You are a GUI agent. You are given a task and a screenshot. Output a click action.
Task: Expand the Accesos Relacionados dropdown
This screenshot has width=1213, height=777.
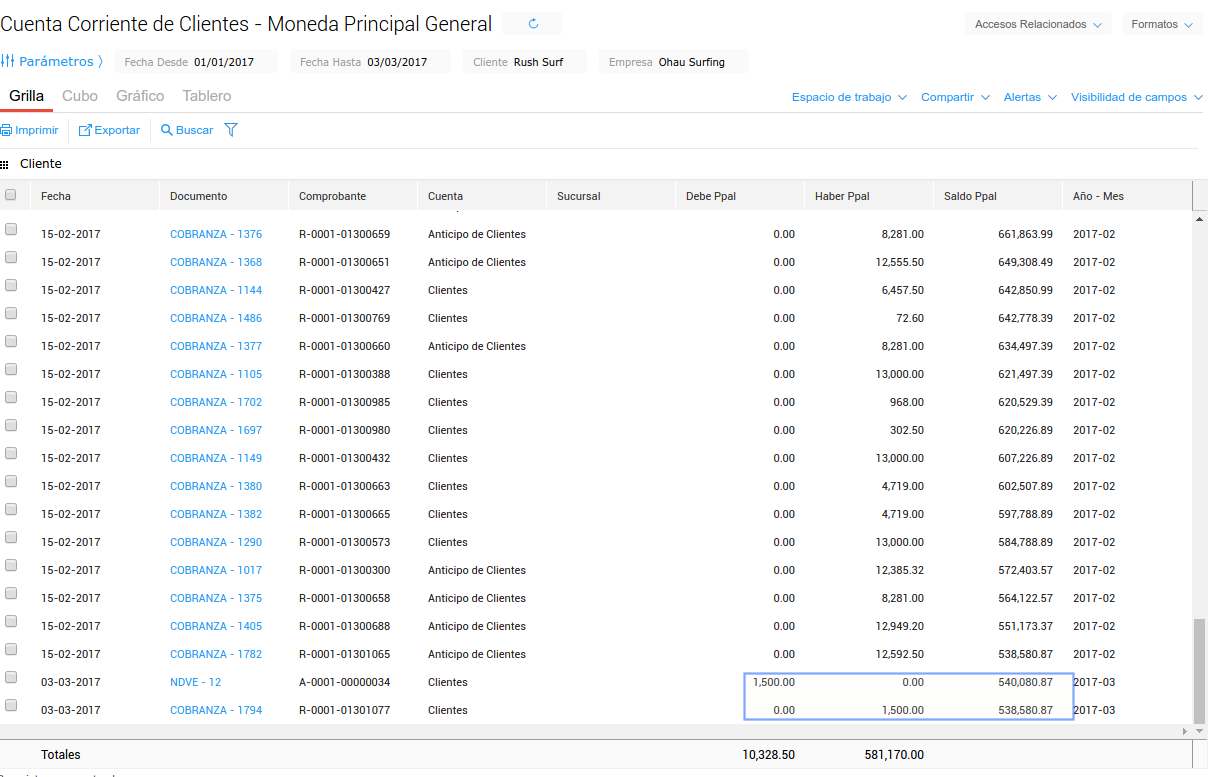[1039, 24]
